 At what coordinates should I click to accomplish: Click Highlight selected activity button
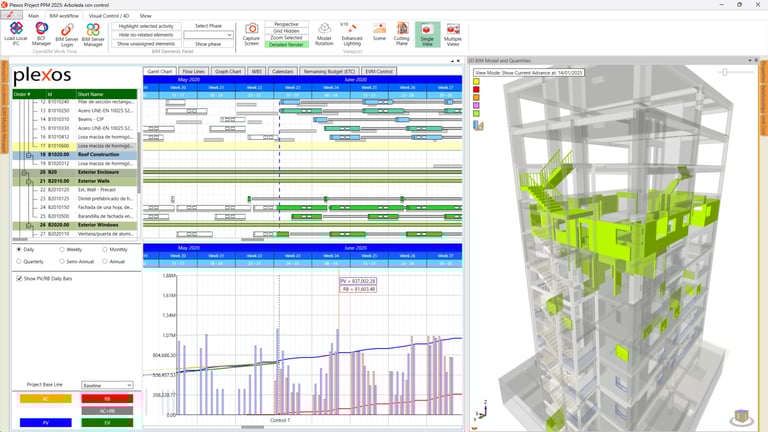point(146,26)
